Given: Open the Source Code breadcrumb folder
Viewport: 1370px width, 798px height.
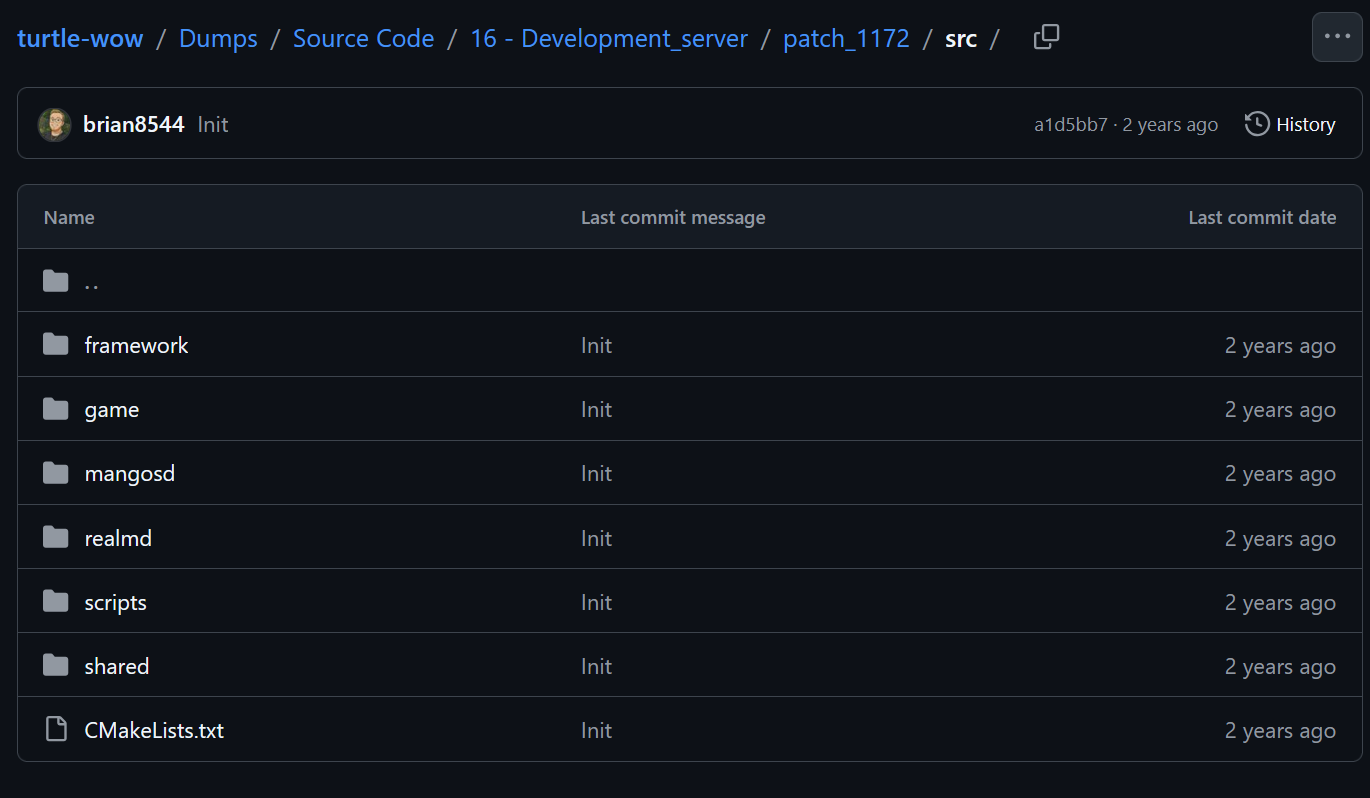Looking at the screenshot, I should click(x=364, y=39).
